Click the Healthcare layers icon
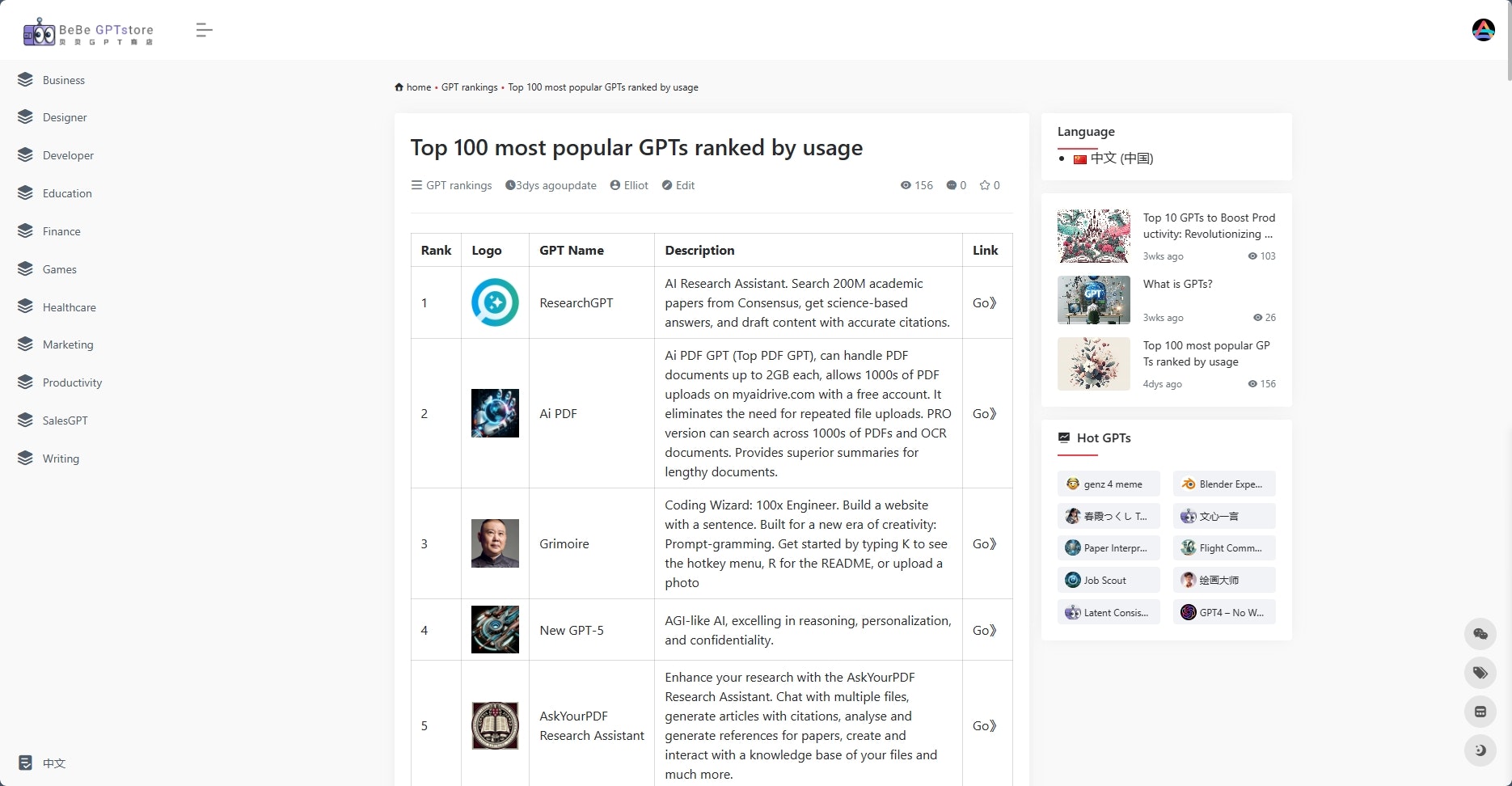Image resolution: width=1512 pixels, height=786 pixels. [26, 306]
